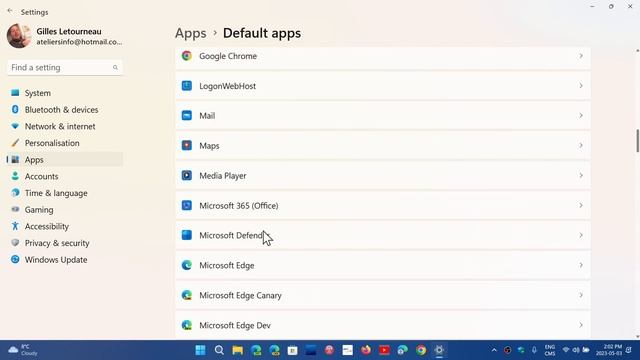Click the Media Player app icon
The image size is (640, 360).
[187, 176]
